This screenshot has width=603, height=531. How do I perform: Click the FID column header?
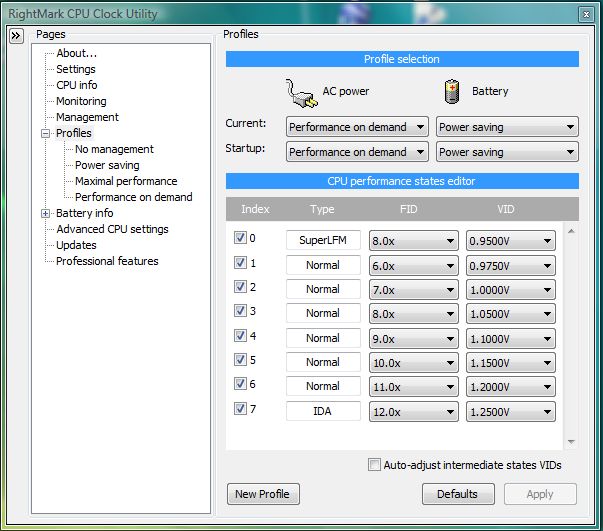(x=408, y=209)
